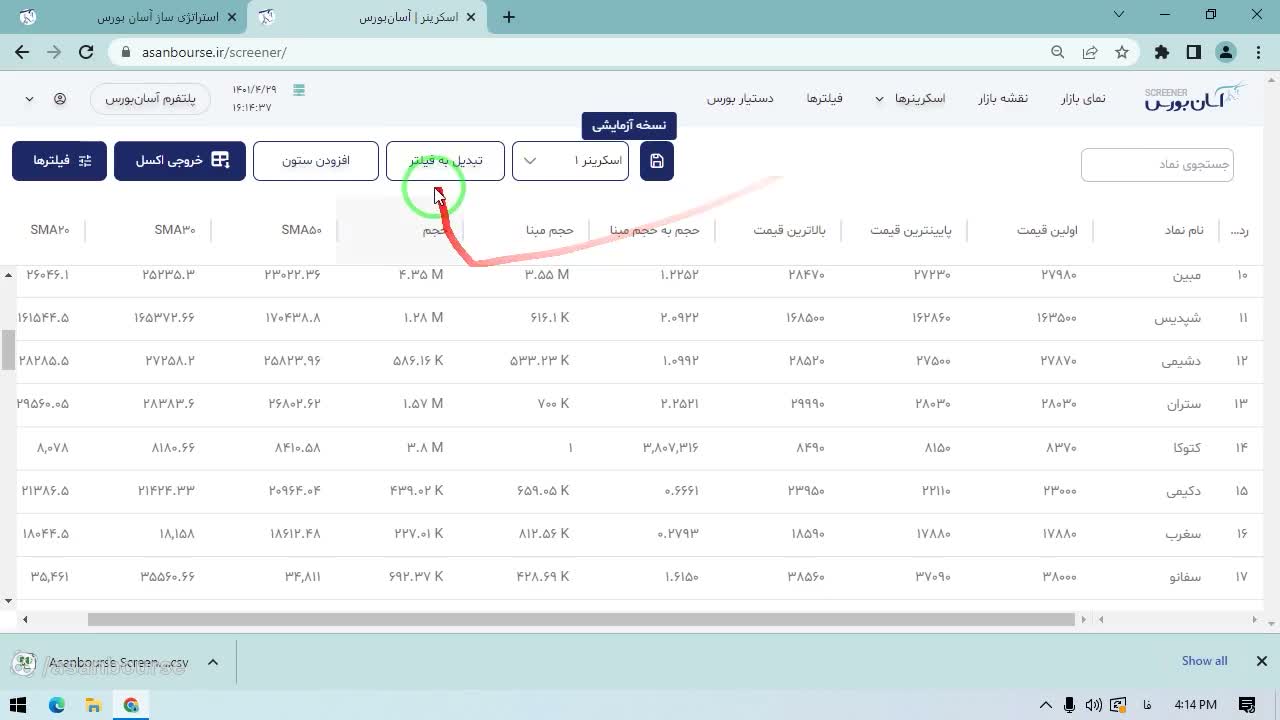Open Chrome three-dot menu
Screen dimensions: 1280x720
click(1257, 52)
